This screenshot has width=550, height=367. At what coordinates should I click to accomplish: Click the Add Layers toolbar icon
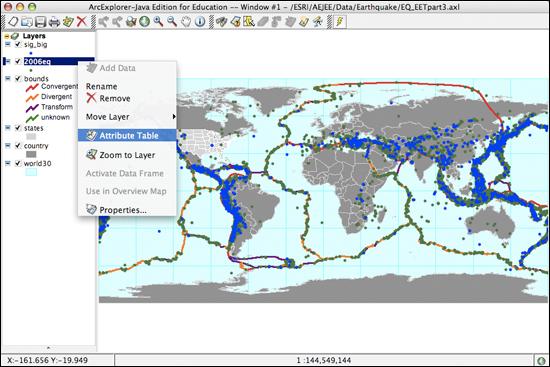click(x=68, y=22)
